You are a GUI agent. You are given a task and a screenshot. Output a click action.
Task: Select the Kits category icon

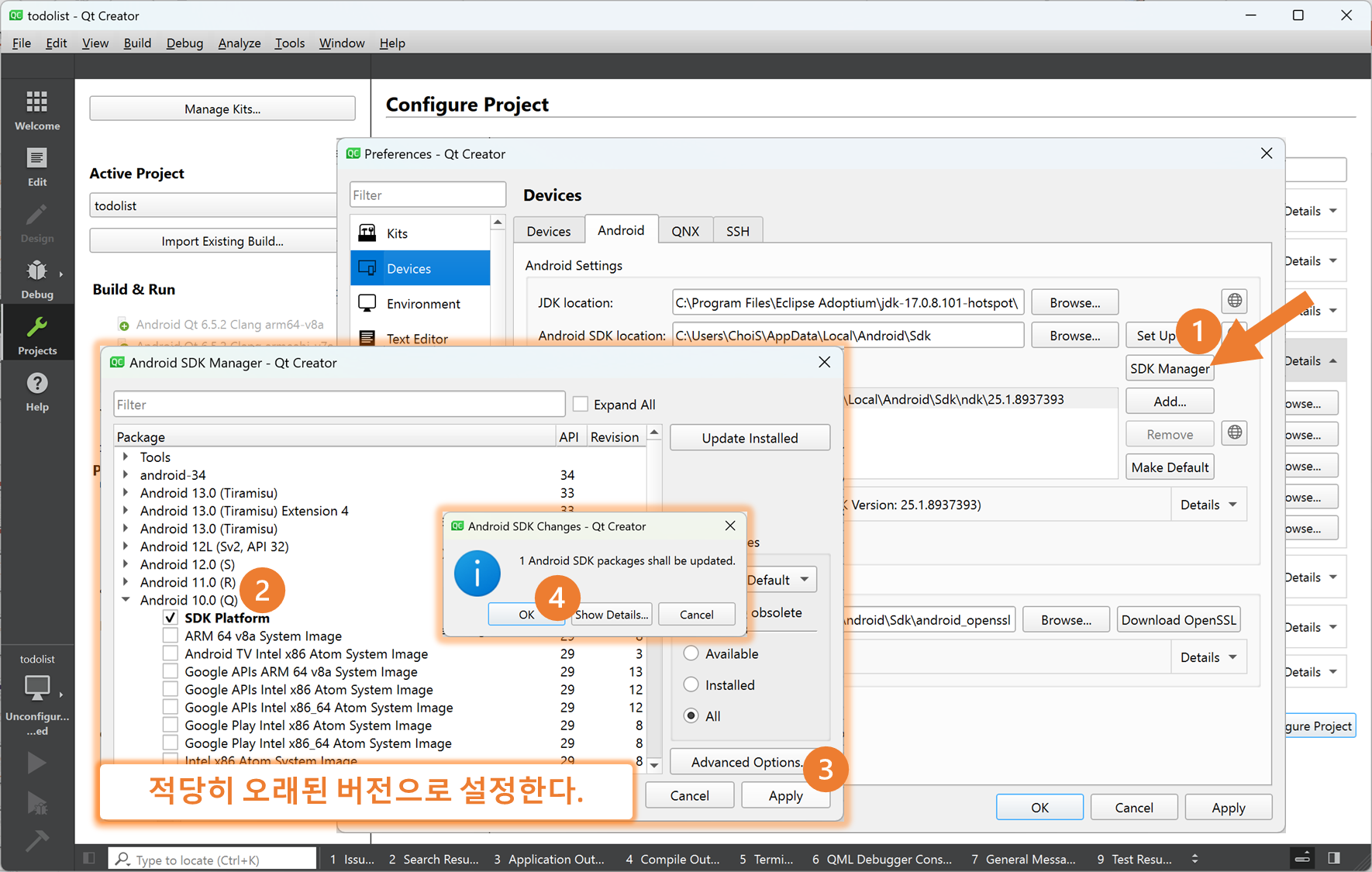pos(367,233)
